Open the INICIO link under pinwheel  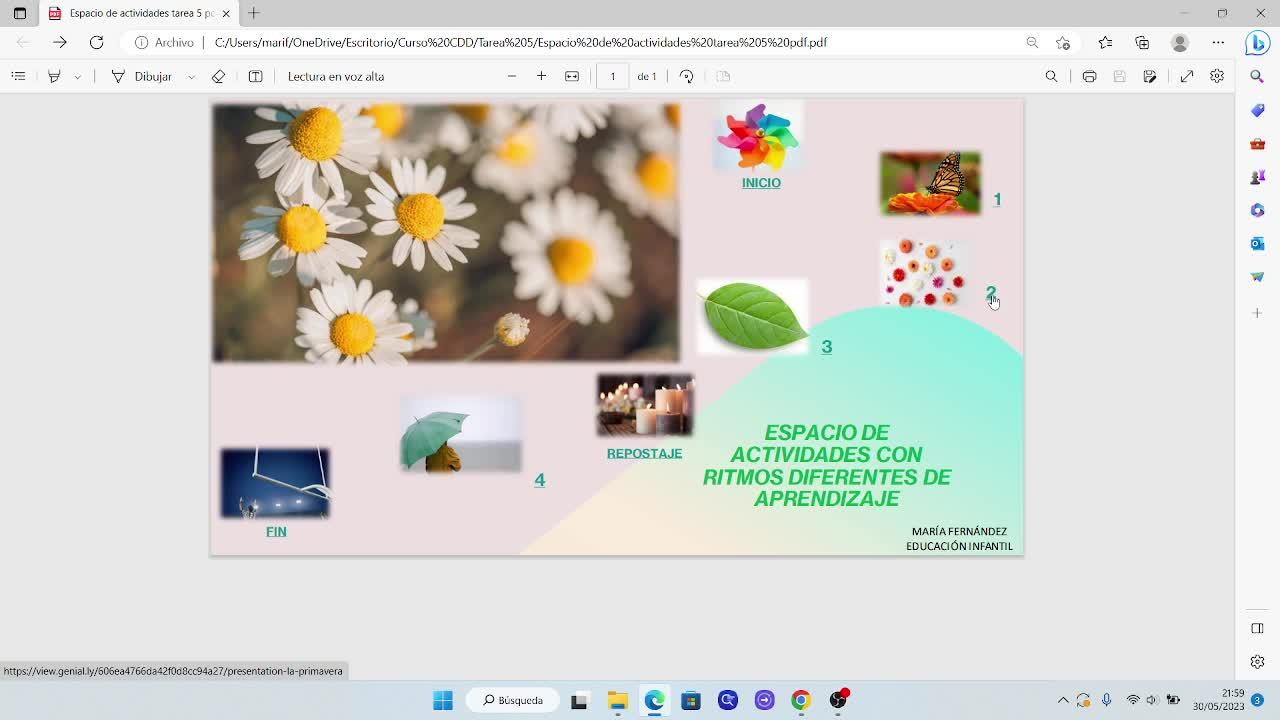pos(761,183)
